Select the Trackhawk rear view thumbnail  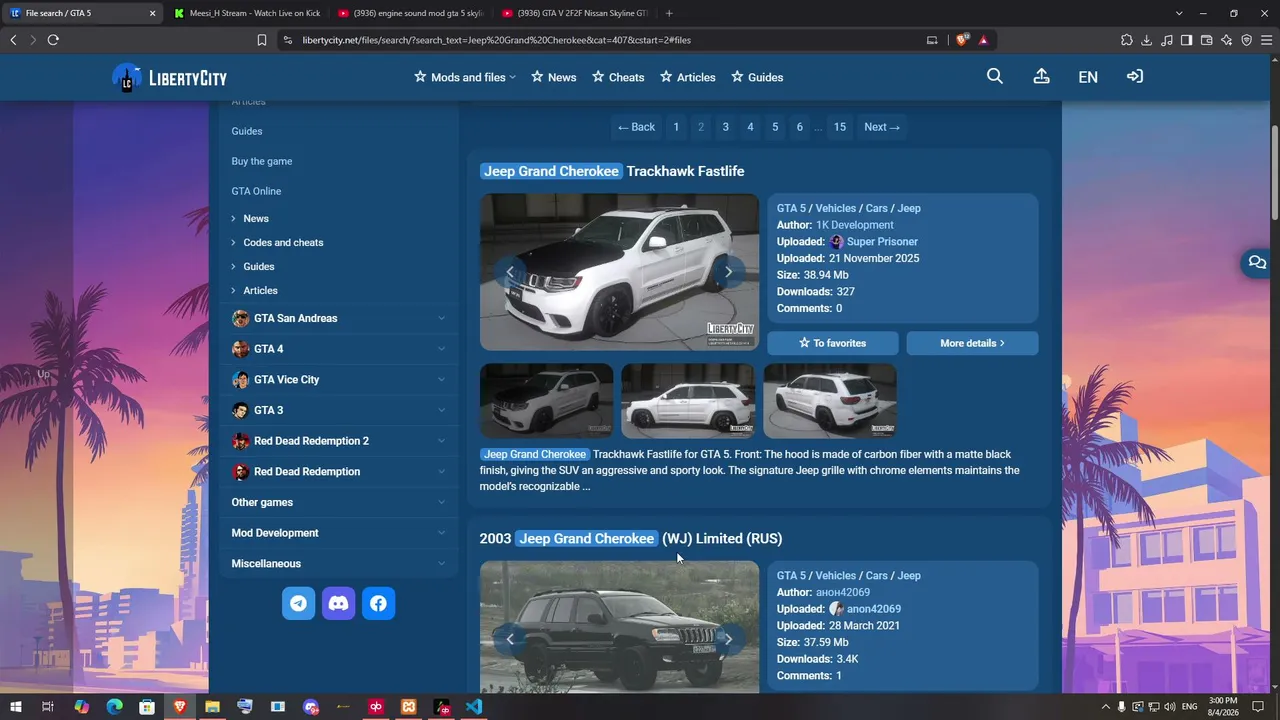[830, 401]
